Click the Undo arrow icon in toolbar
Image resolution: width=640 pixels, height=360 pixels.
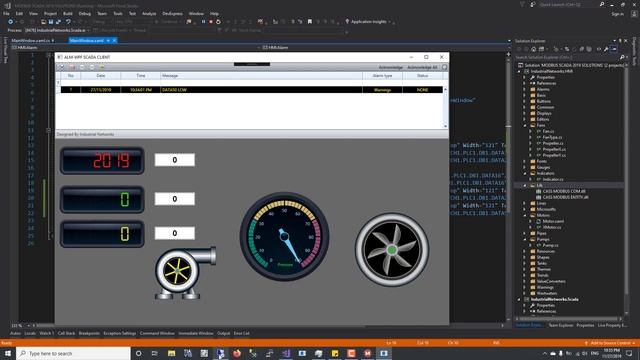click(68, 22)
